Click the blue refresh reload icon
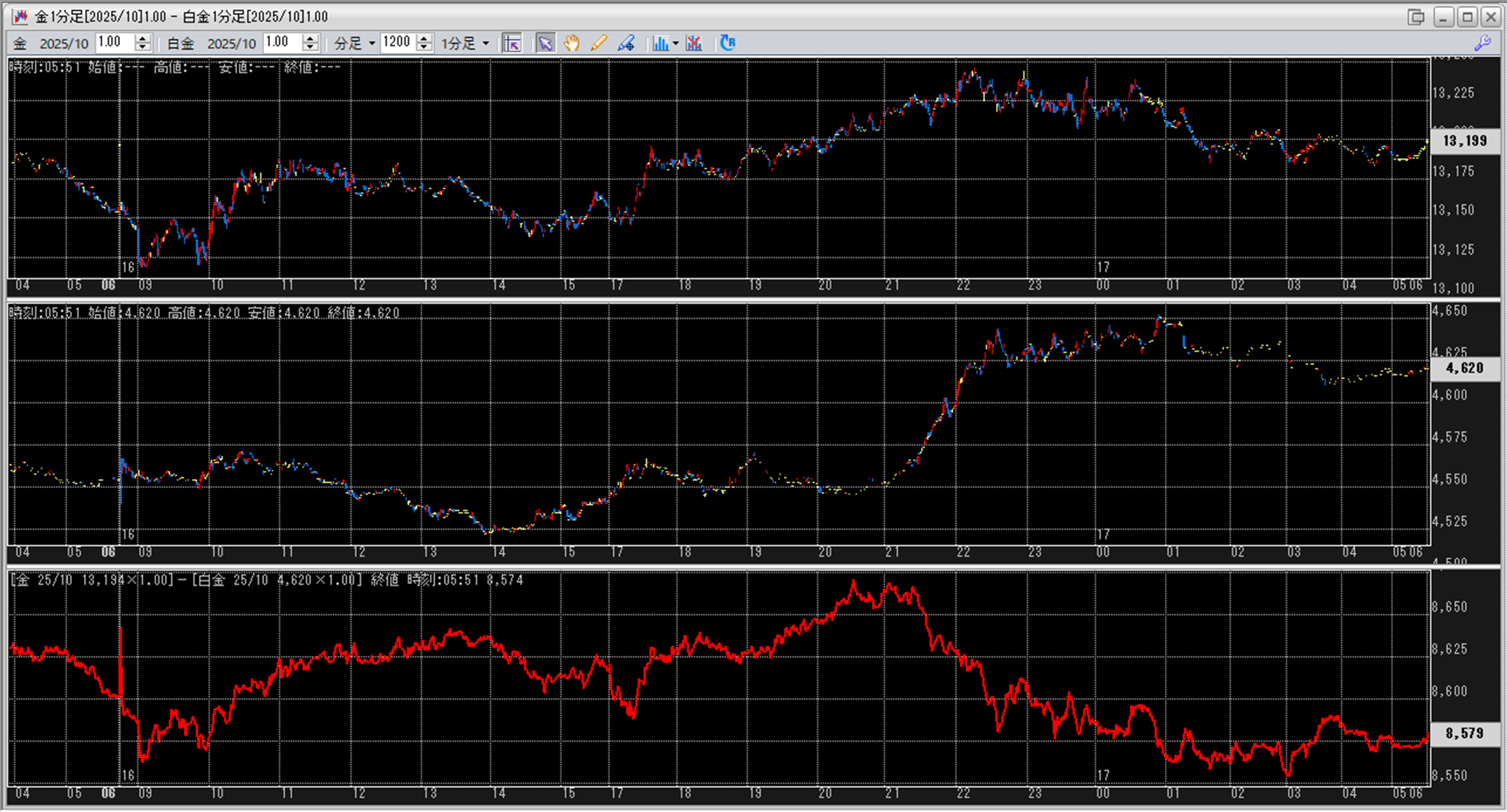The height and width of the screenshot is (812, 1507). coord(727,43)
